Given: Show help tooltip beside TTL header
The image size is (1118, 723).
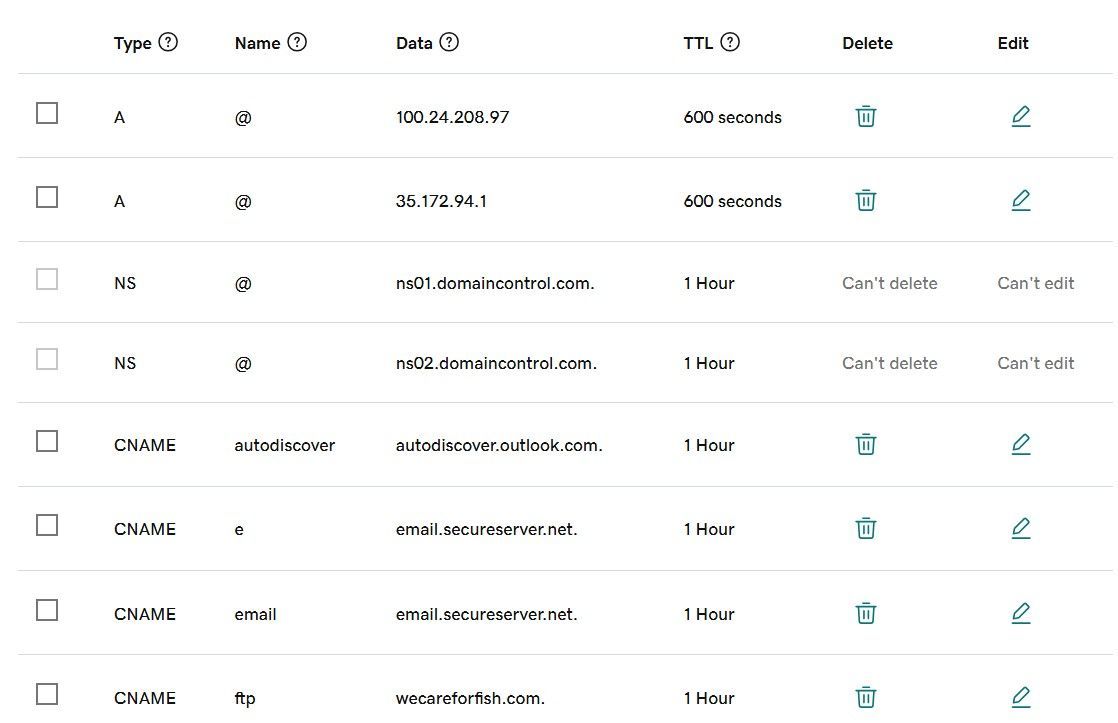Looking at the screenshot, I should [729, 42].
